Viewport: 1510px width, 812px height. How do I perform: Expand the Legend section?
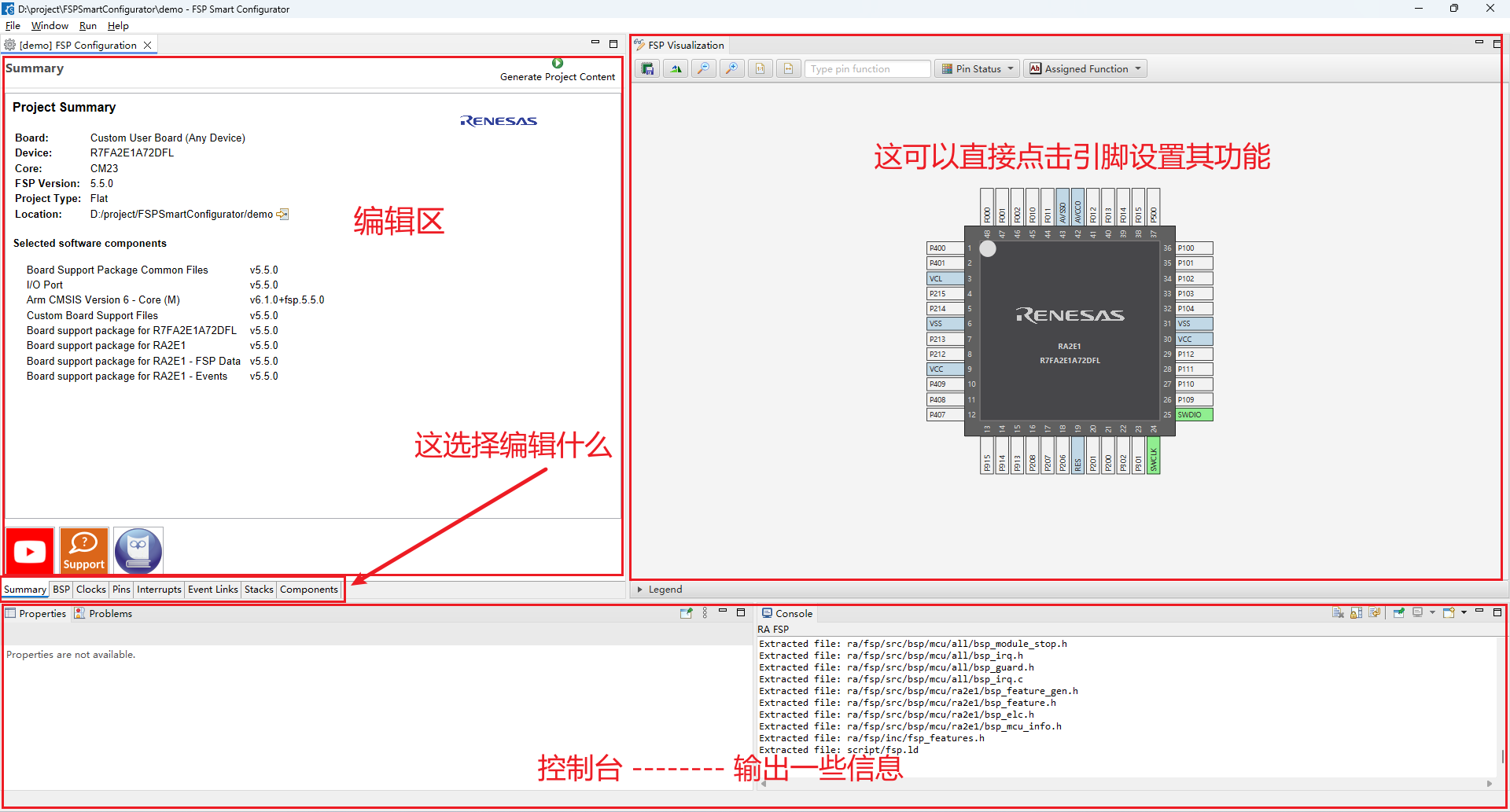pos(639,590)
